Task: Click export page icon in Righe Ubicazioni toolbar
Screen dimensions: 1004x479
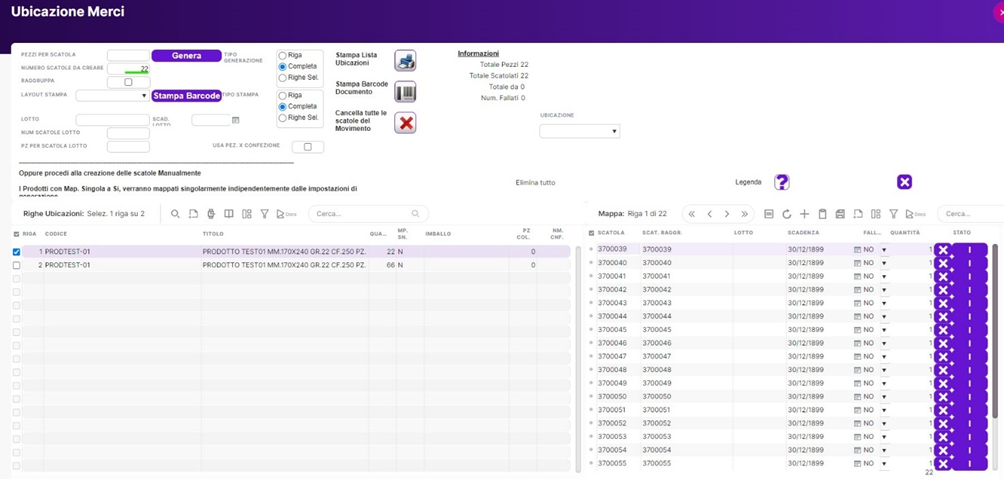Action: coord(193,214)
